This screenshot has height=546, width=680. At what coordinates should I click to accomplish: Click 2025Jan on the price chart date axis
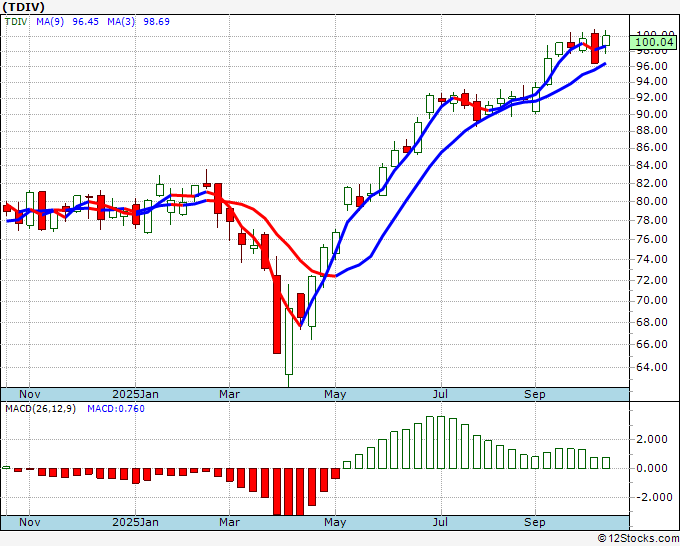135,394
